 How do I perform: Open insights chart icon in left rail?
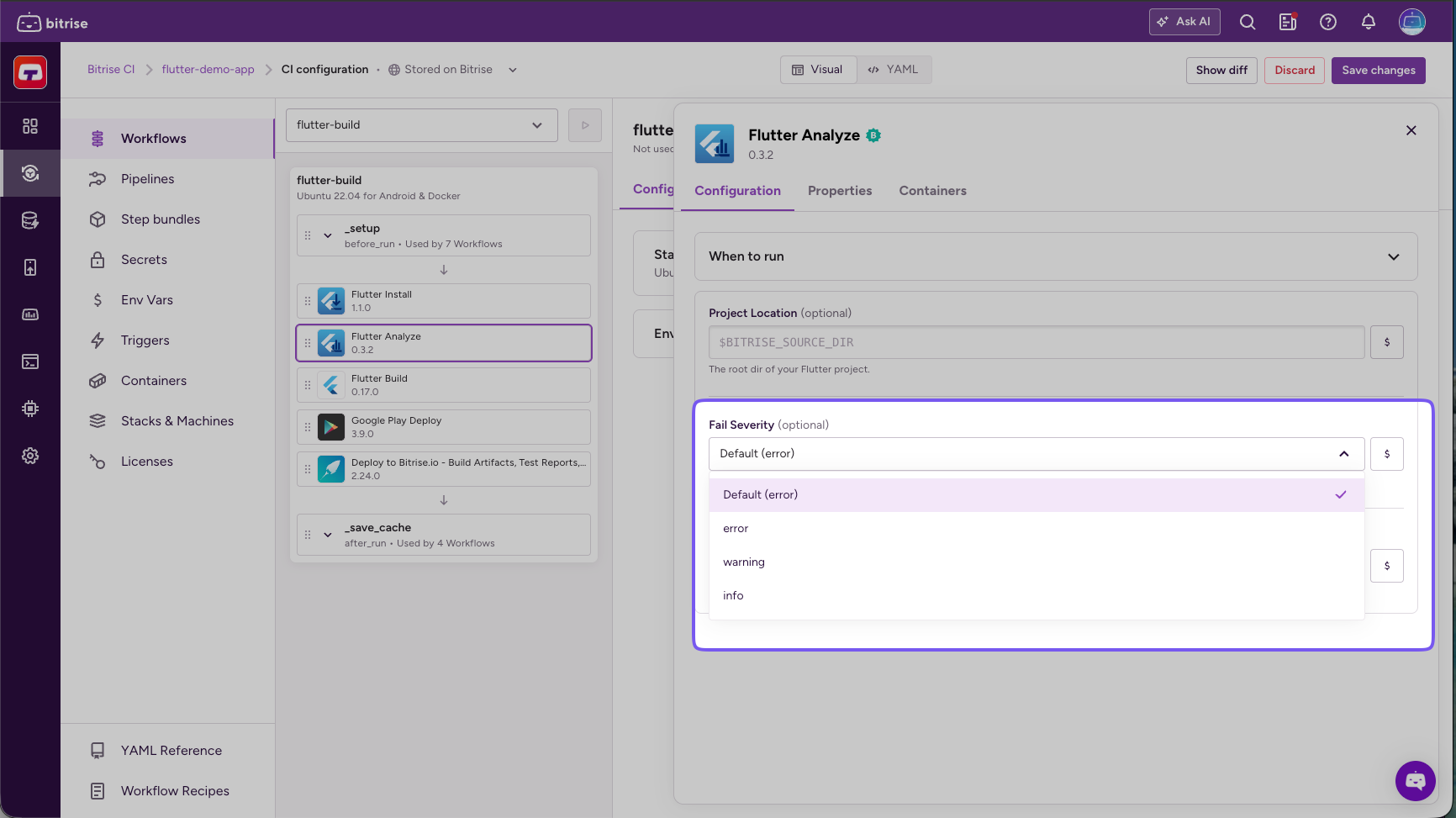tap(30, 314)
